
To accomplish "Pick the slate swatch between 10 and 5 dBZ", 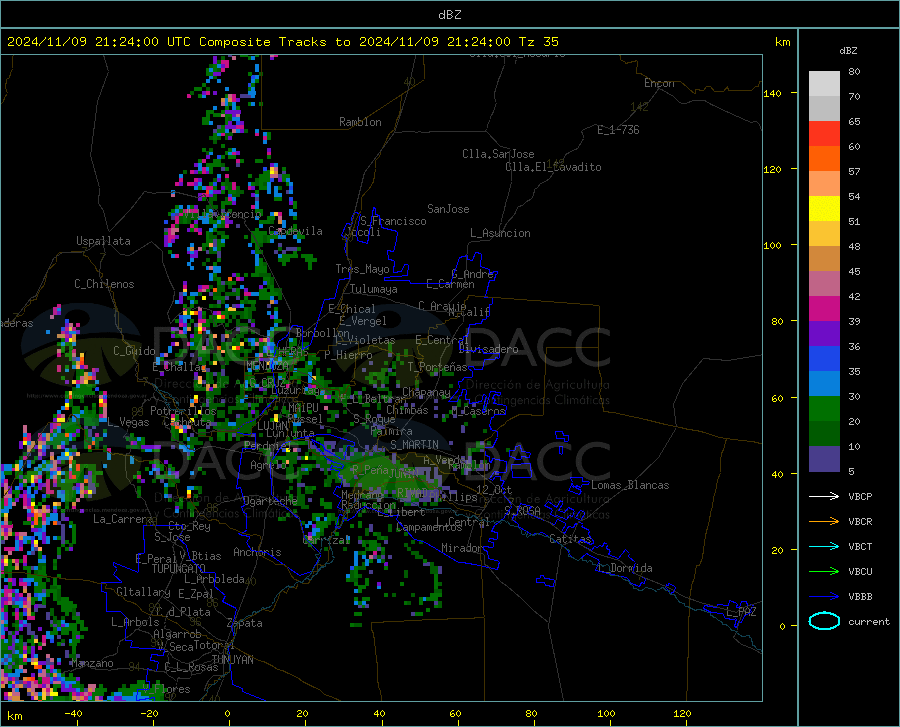I will tap(824, 459).
